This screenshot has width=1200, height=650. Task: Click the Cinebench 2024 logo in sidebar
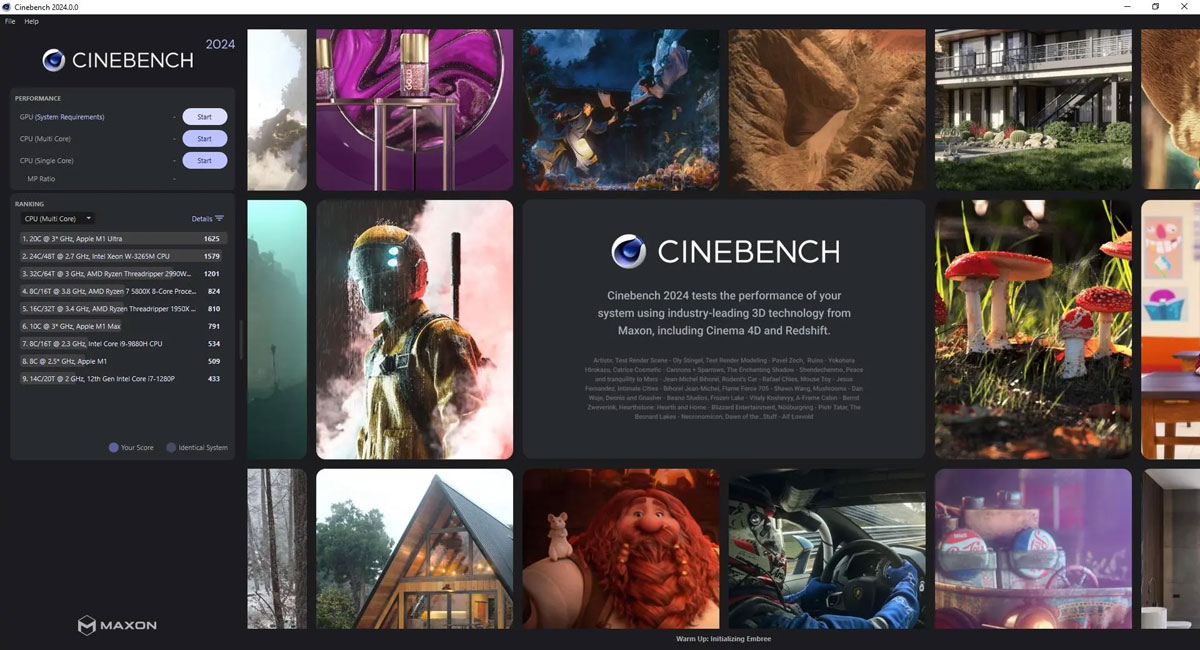[138, 57]
